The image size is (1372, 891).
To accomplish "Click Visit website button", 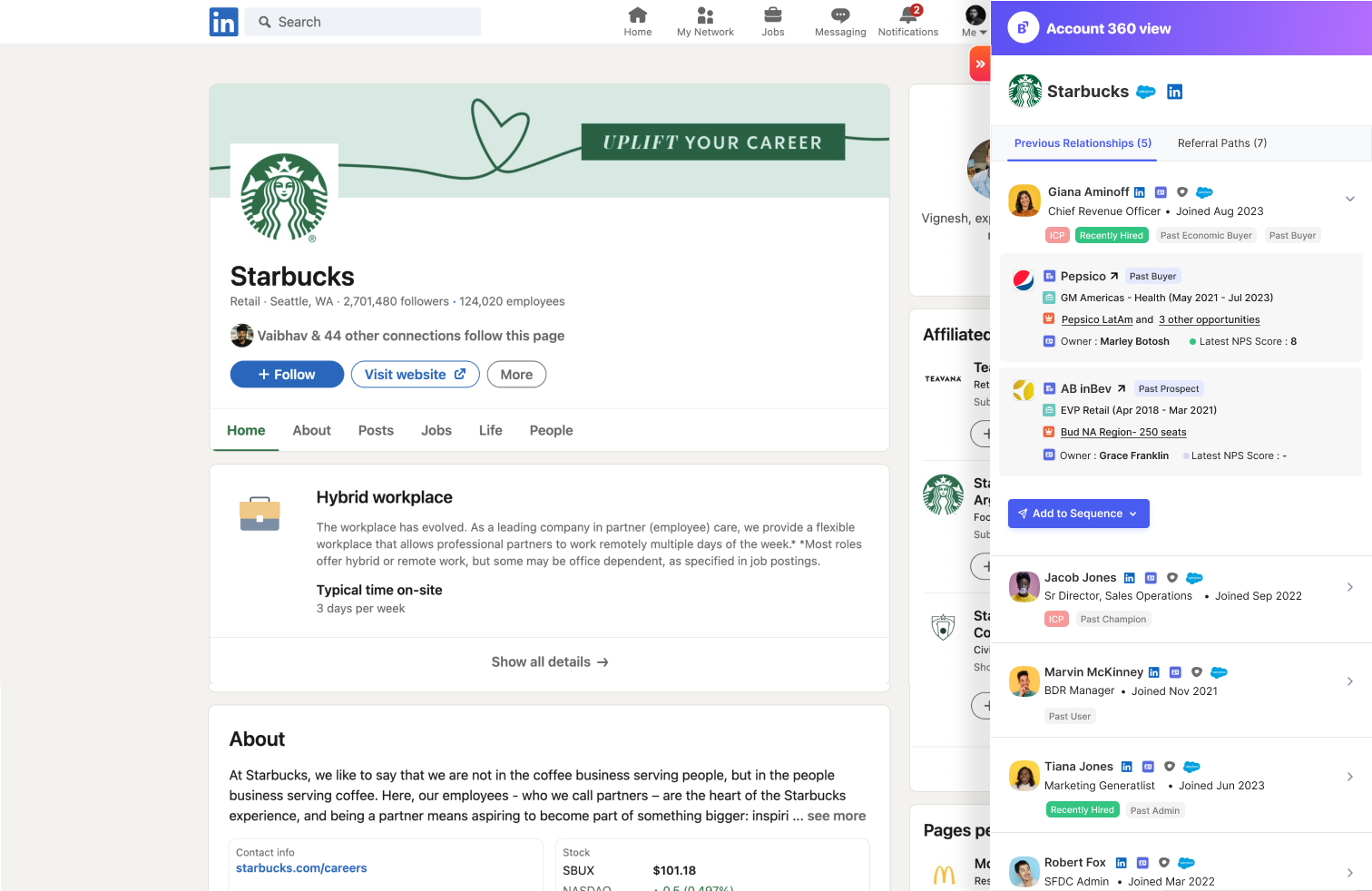I will (x=416, y=375).
